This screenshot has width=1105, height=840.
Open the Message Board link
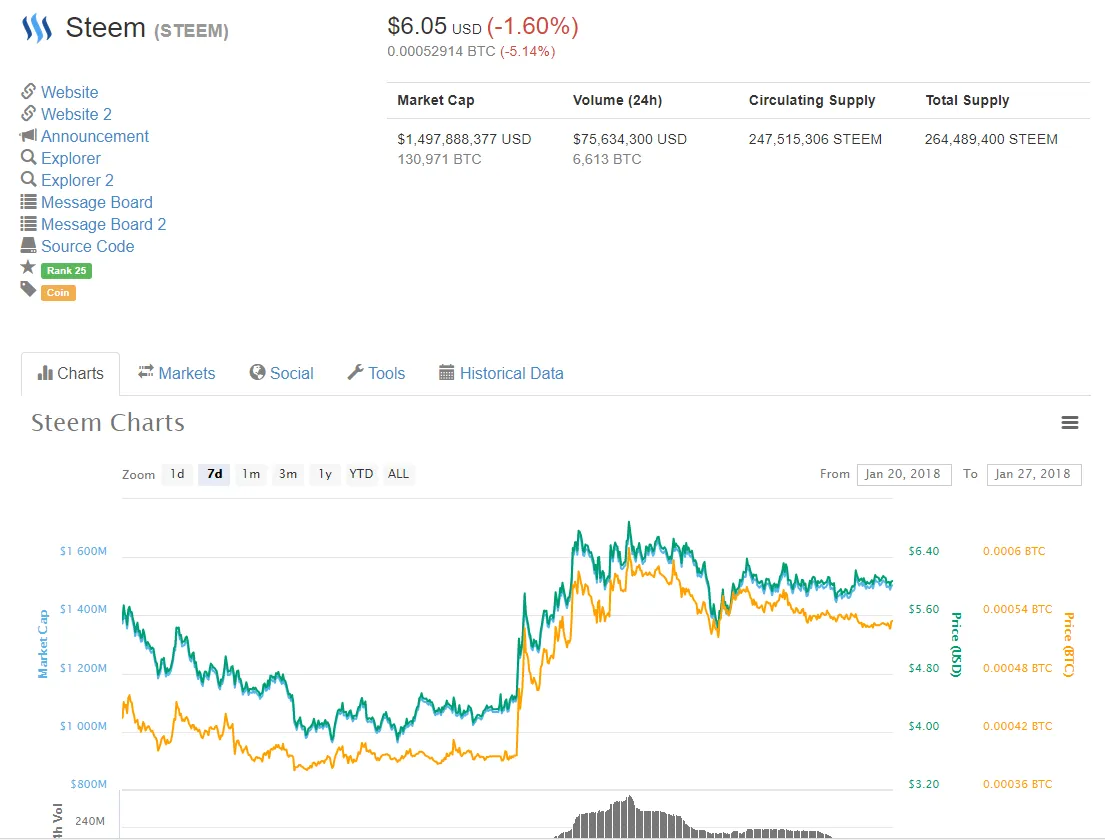click(97, 202)
